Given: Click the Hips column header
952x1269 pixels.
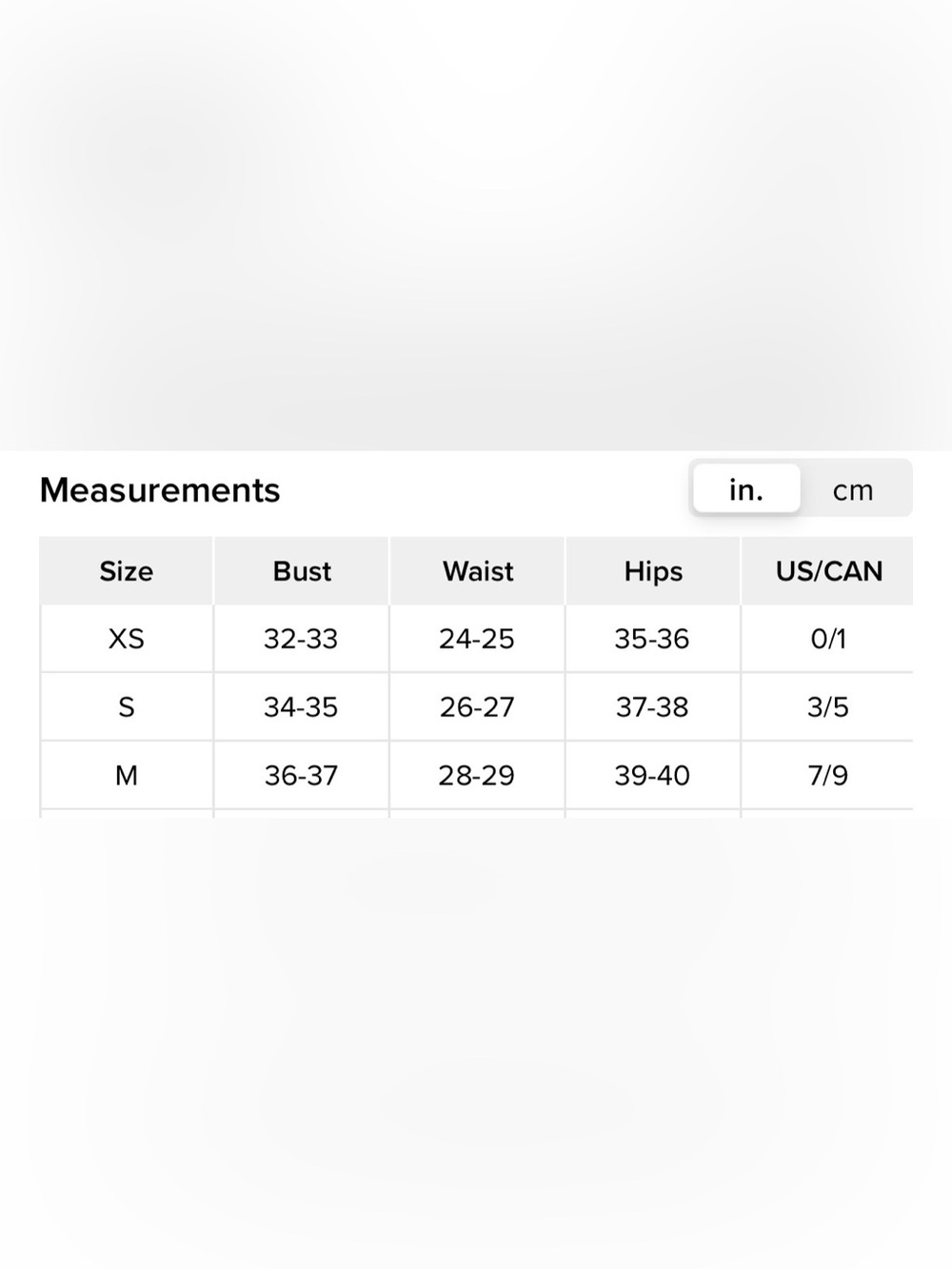Looking at the screenshot, I should coord(653,571).
